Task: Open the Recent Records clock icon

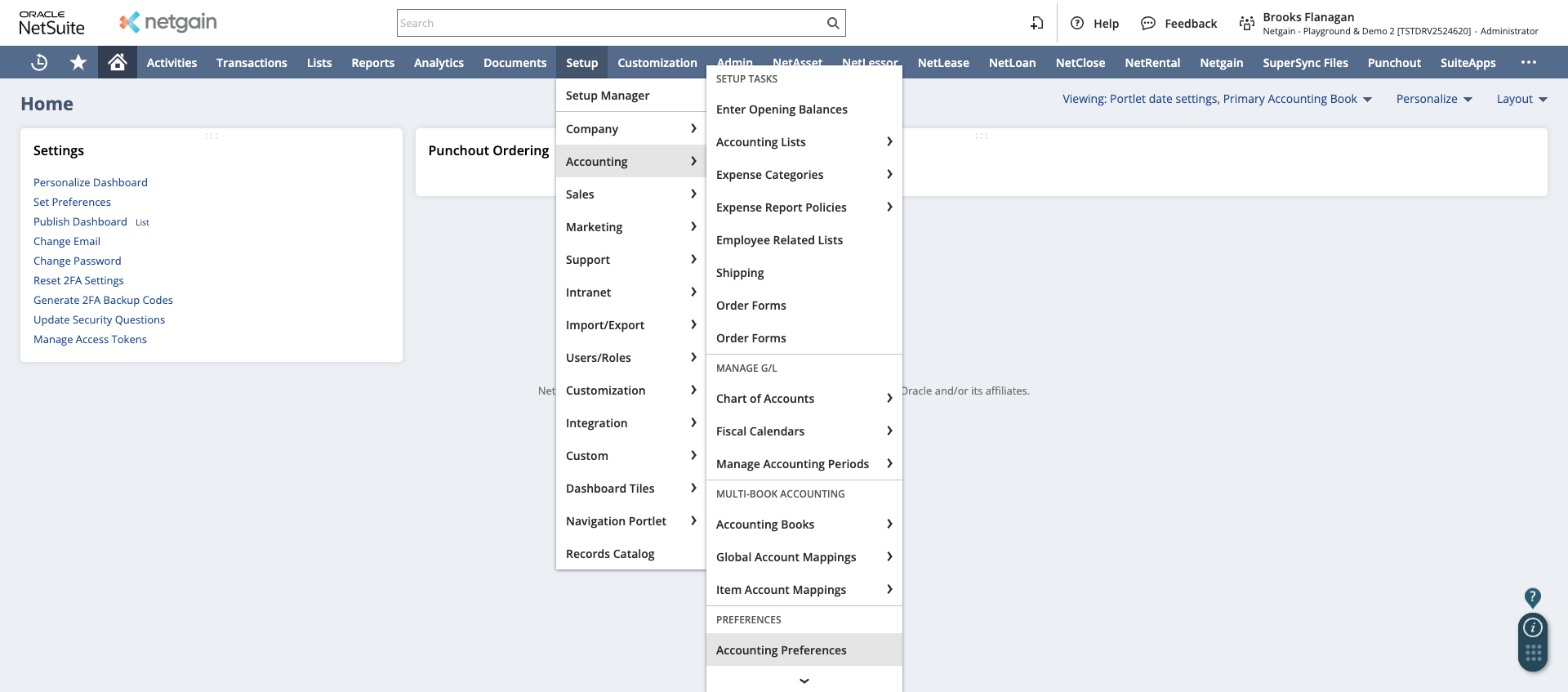Action: (x=39, y=63)
